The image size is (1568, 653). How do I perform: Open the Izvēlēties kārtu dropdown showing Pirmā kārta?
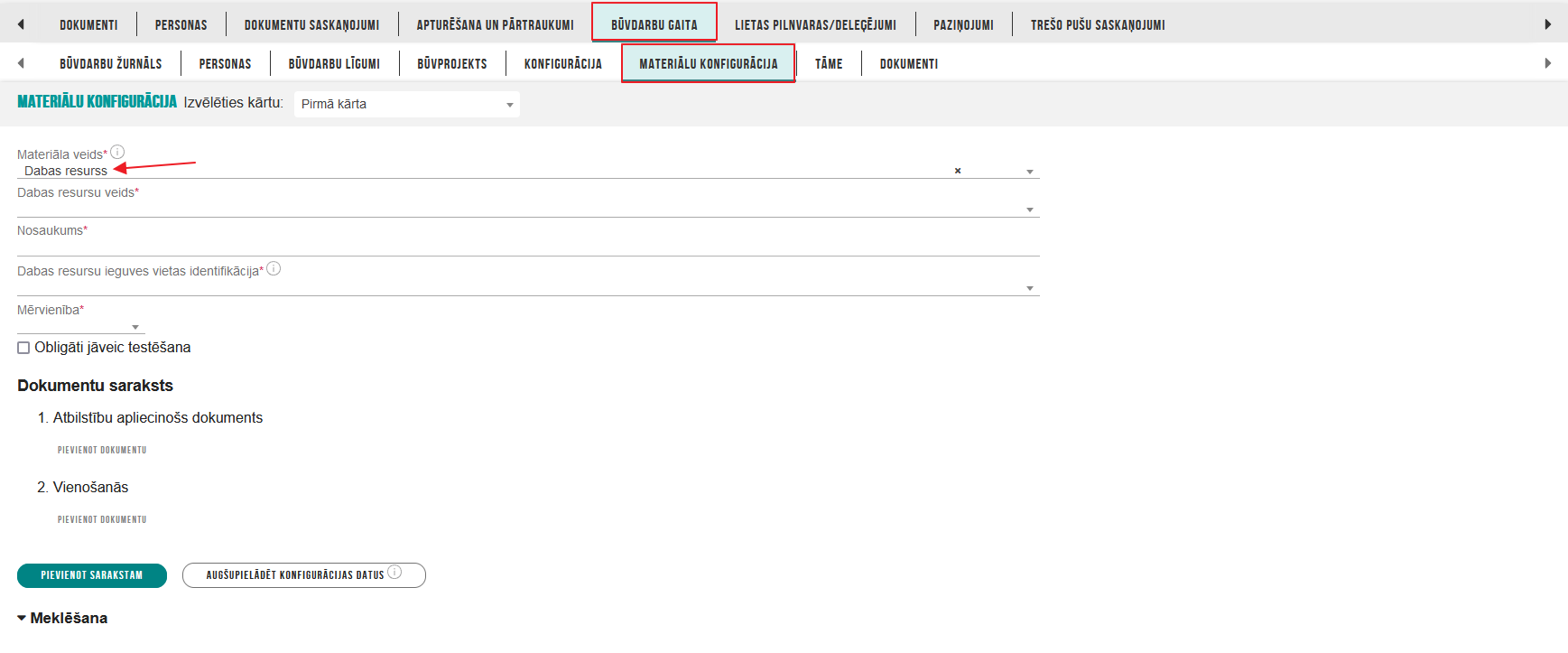pos(407,104)
